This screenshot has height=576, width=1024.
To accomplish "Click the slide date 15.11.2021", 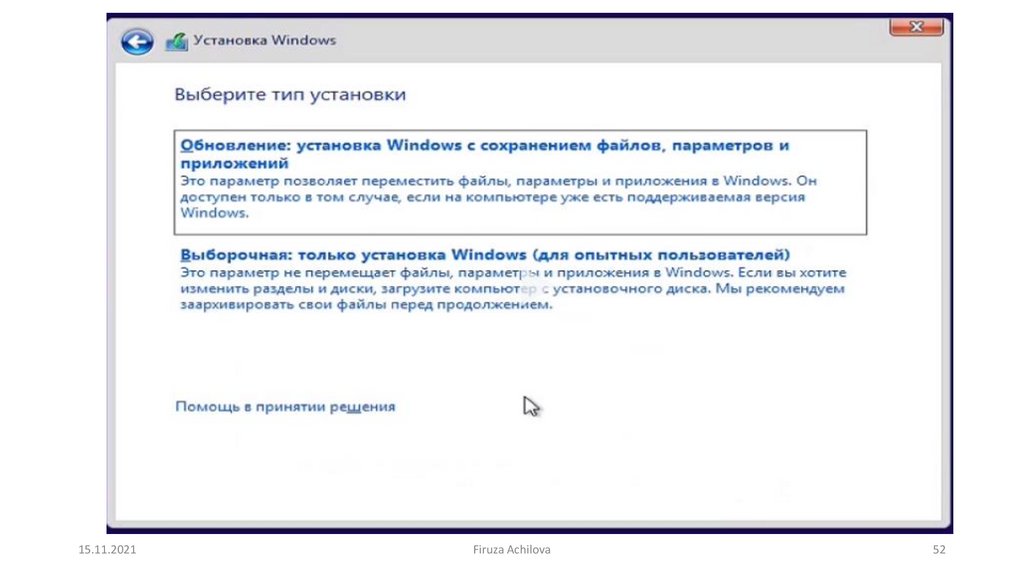I will 107,549.
